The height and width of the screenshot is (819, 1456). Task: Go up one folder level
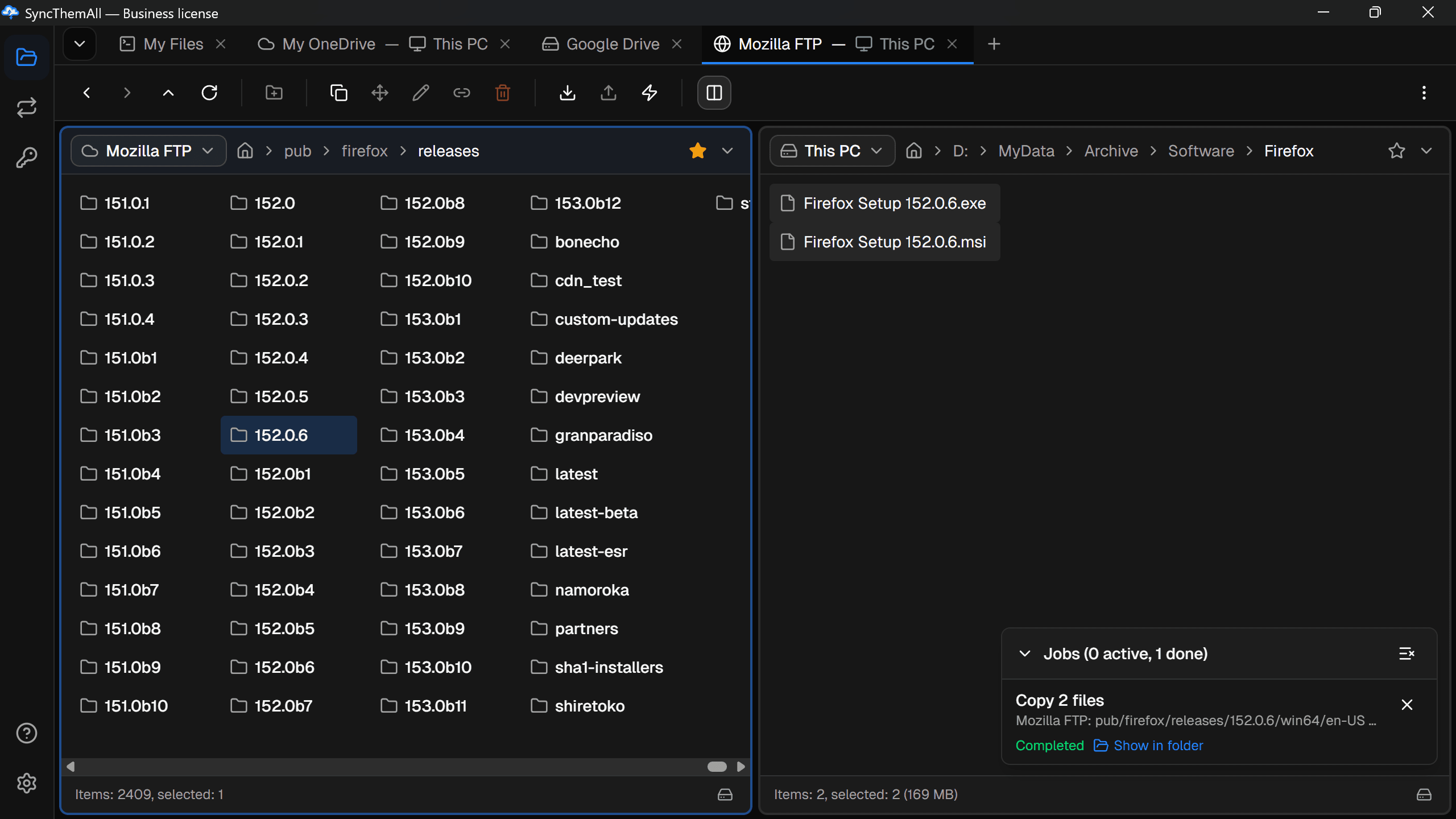coord(168,93)
